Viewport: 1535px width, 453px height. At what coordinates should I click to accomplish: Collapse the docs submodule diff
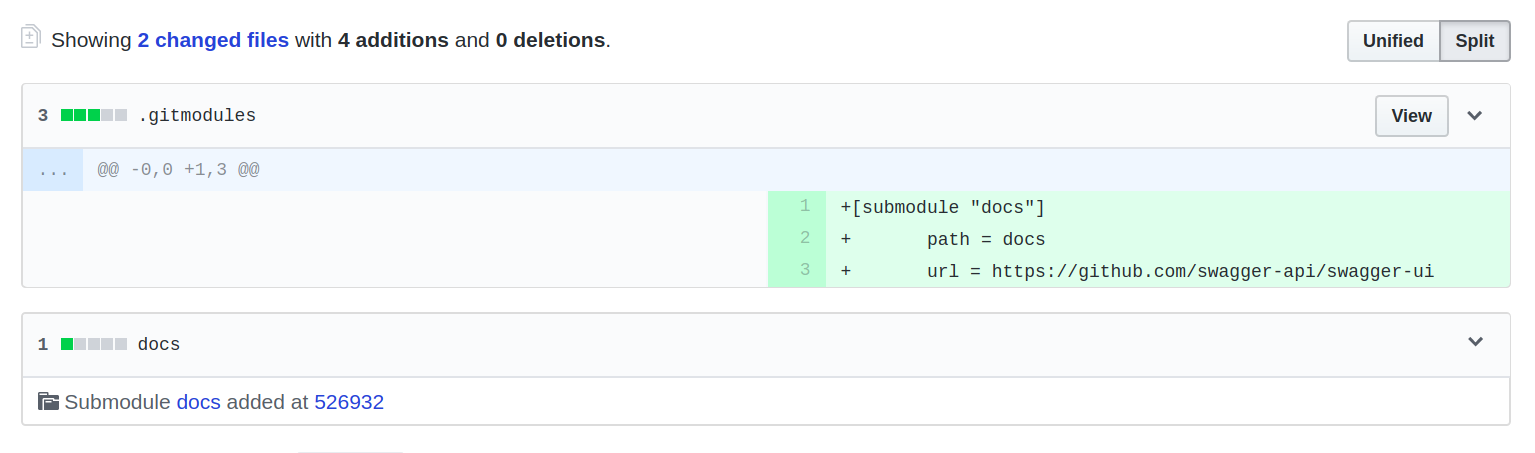(x=1474, y=342)
